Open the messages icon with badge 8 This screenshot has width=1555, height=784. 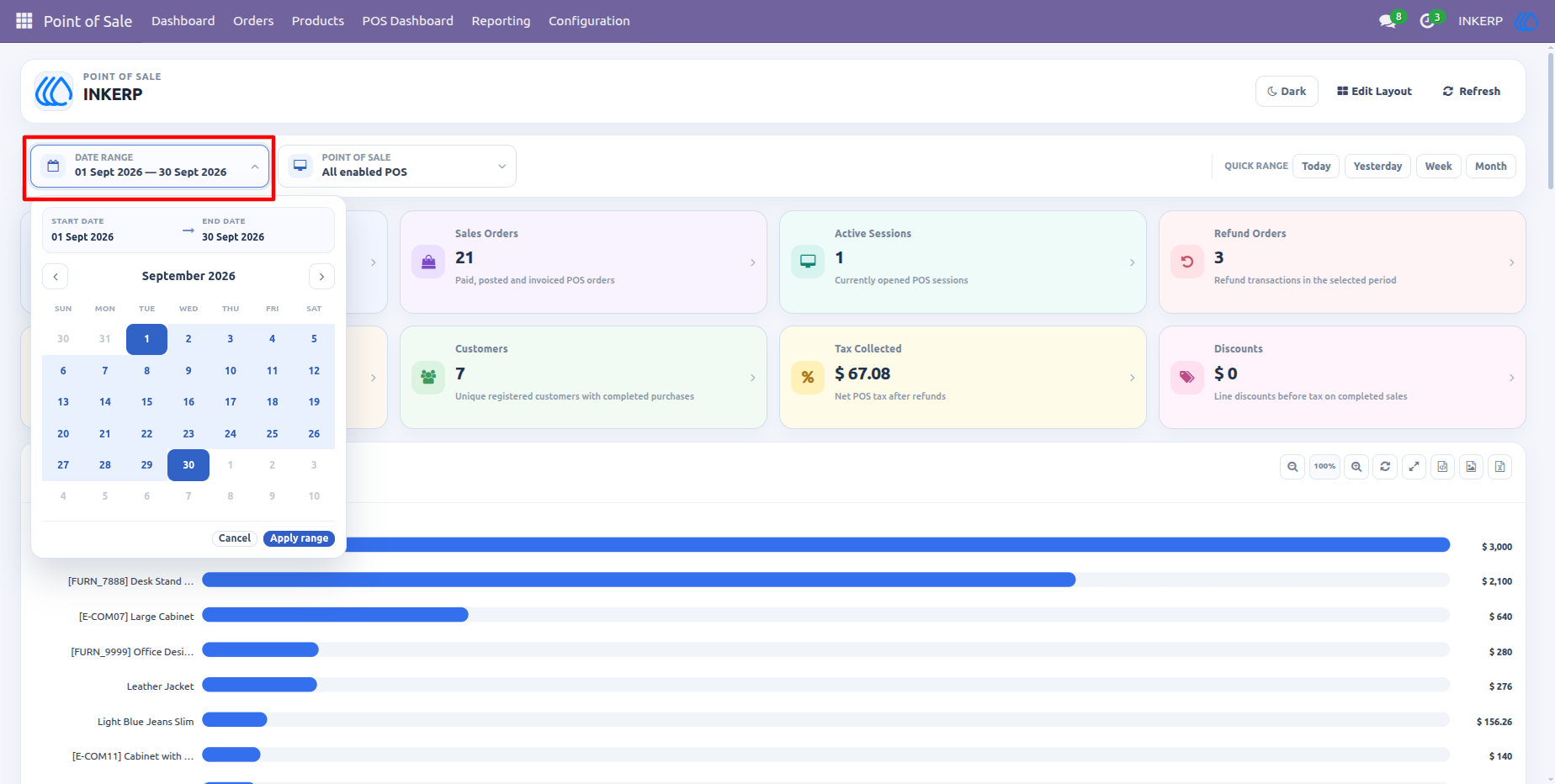coord(1388,20)
